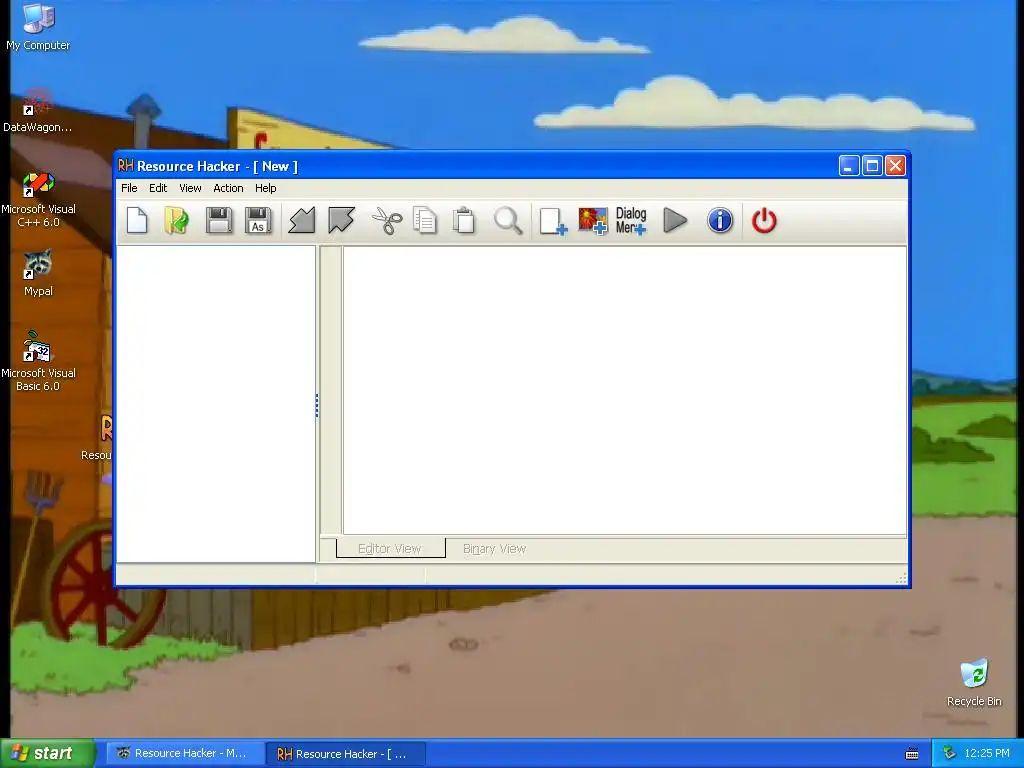Image resolution: width=1024 pixels, height=768 pixels.
Task: Click the red power exit icon
Action: click(764, 220)
